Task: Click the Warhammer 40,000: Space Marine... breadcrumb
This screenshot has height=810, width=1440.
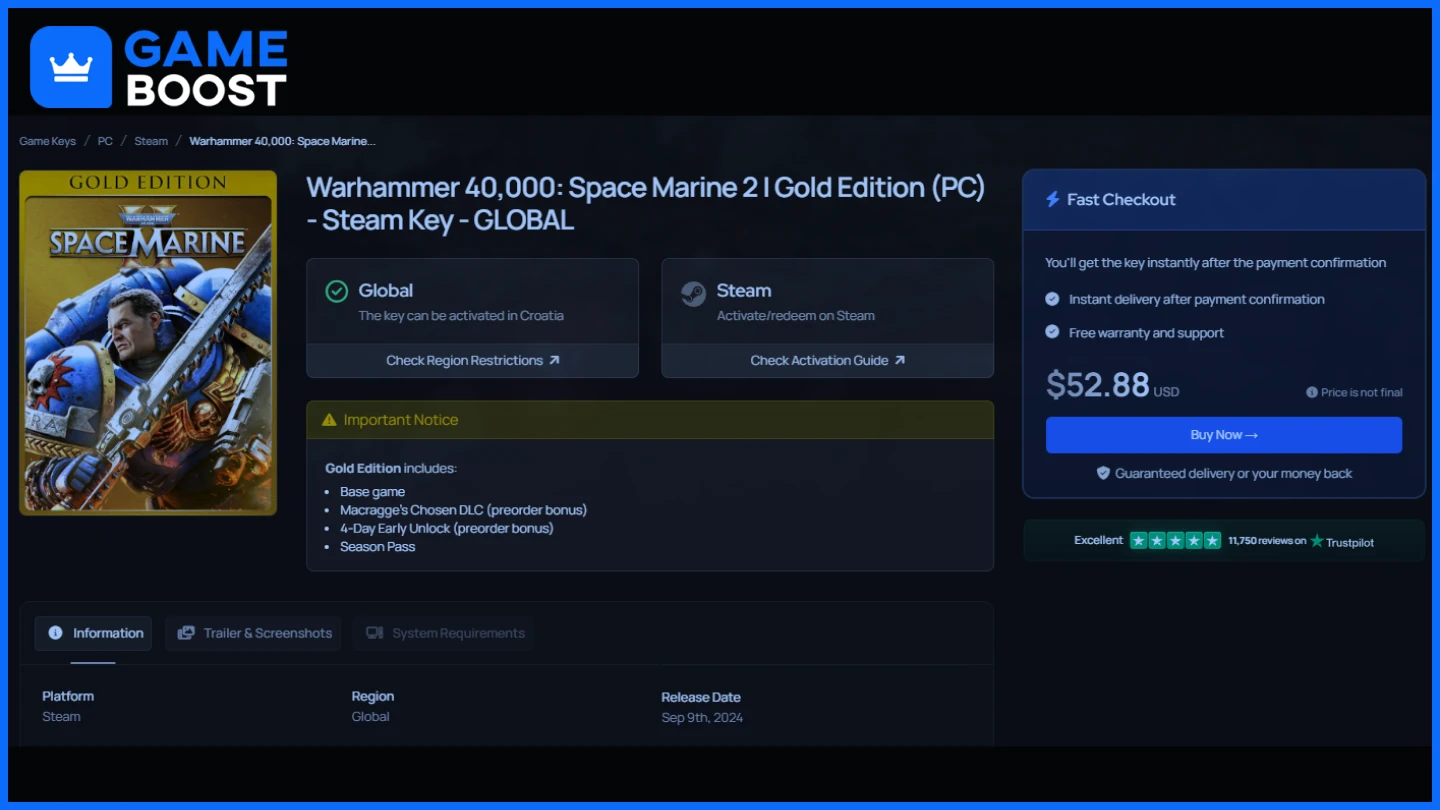Action: pos(282,141)
